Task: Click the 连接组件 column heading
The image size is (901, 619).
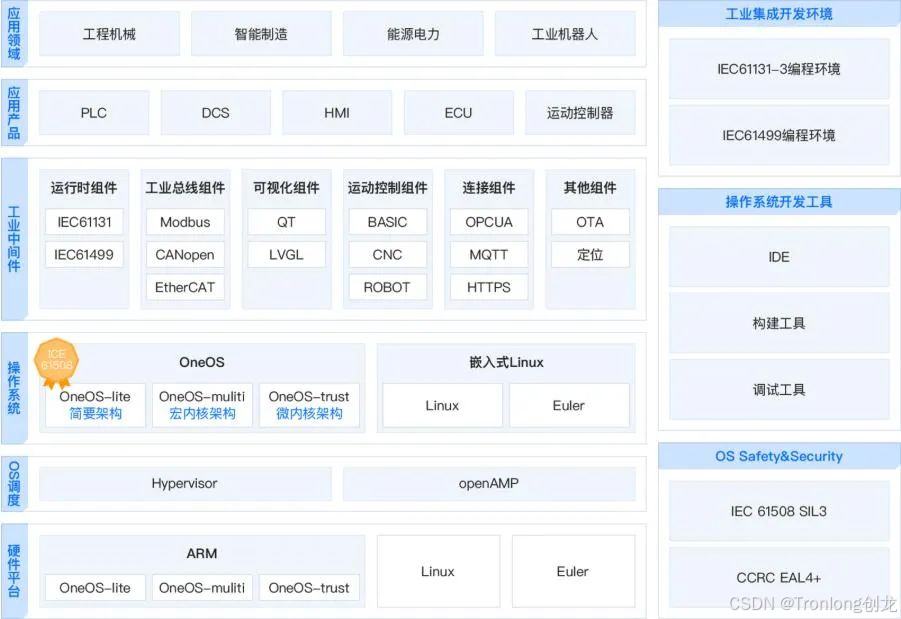Action: coord(489,188)
